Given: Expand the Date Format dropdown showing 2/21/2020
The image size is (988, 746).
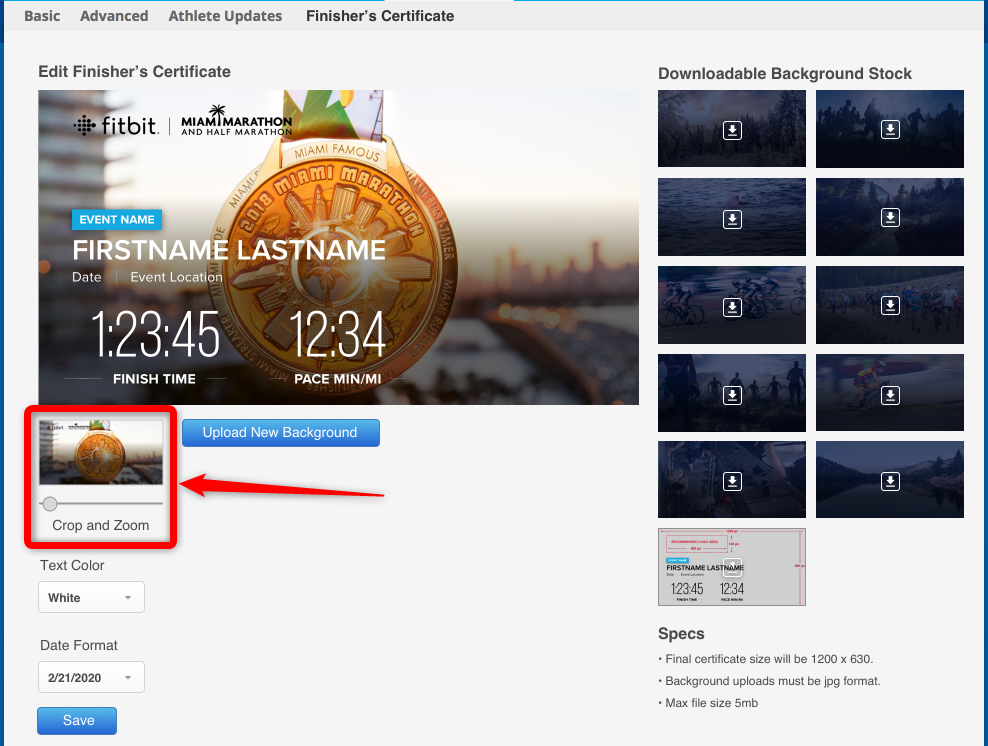Looking at the screenshot, I should tap(91, 677).
